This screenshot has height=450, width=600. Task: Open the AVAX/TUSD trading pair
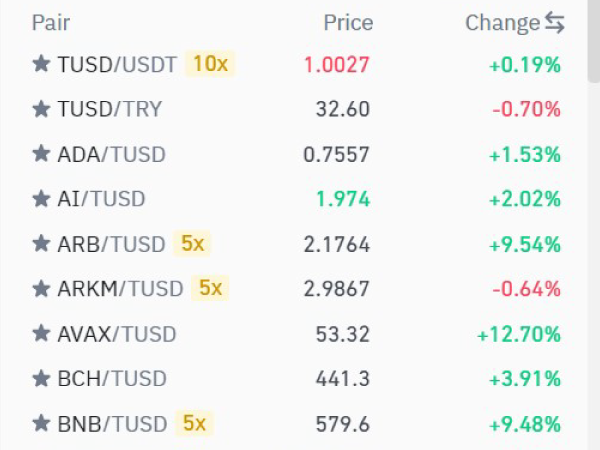pyautogui.click(x=117, y=334)
